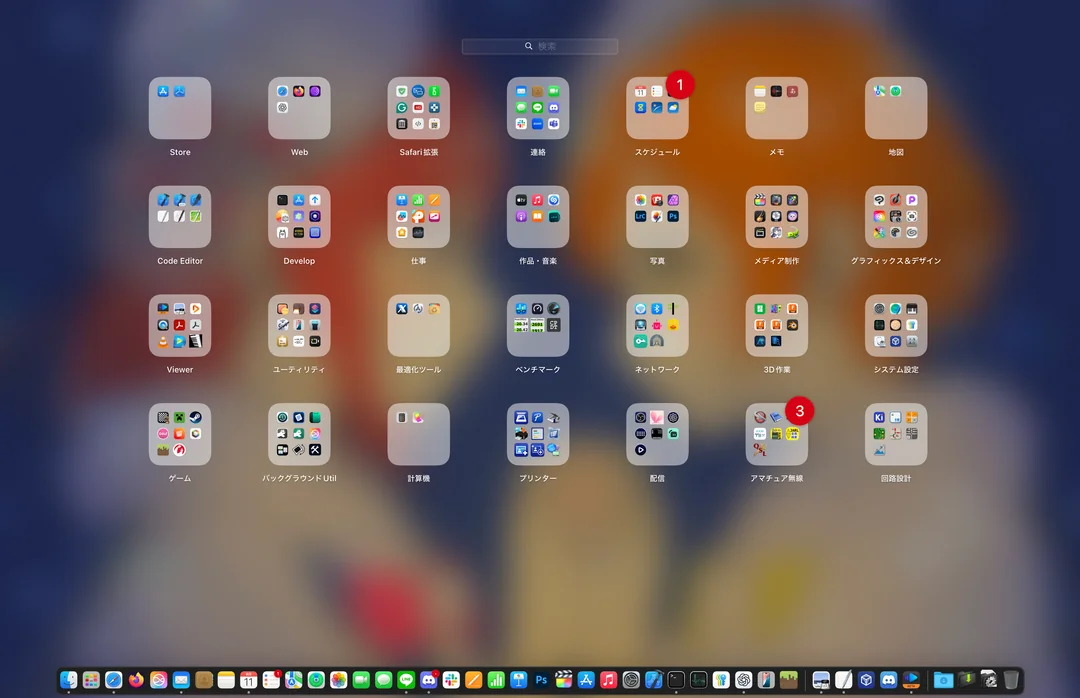Open the 計算機 folder

pos(419,434)
